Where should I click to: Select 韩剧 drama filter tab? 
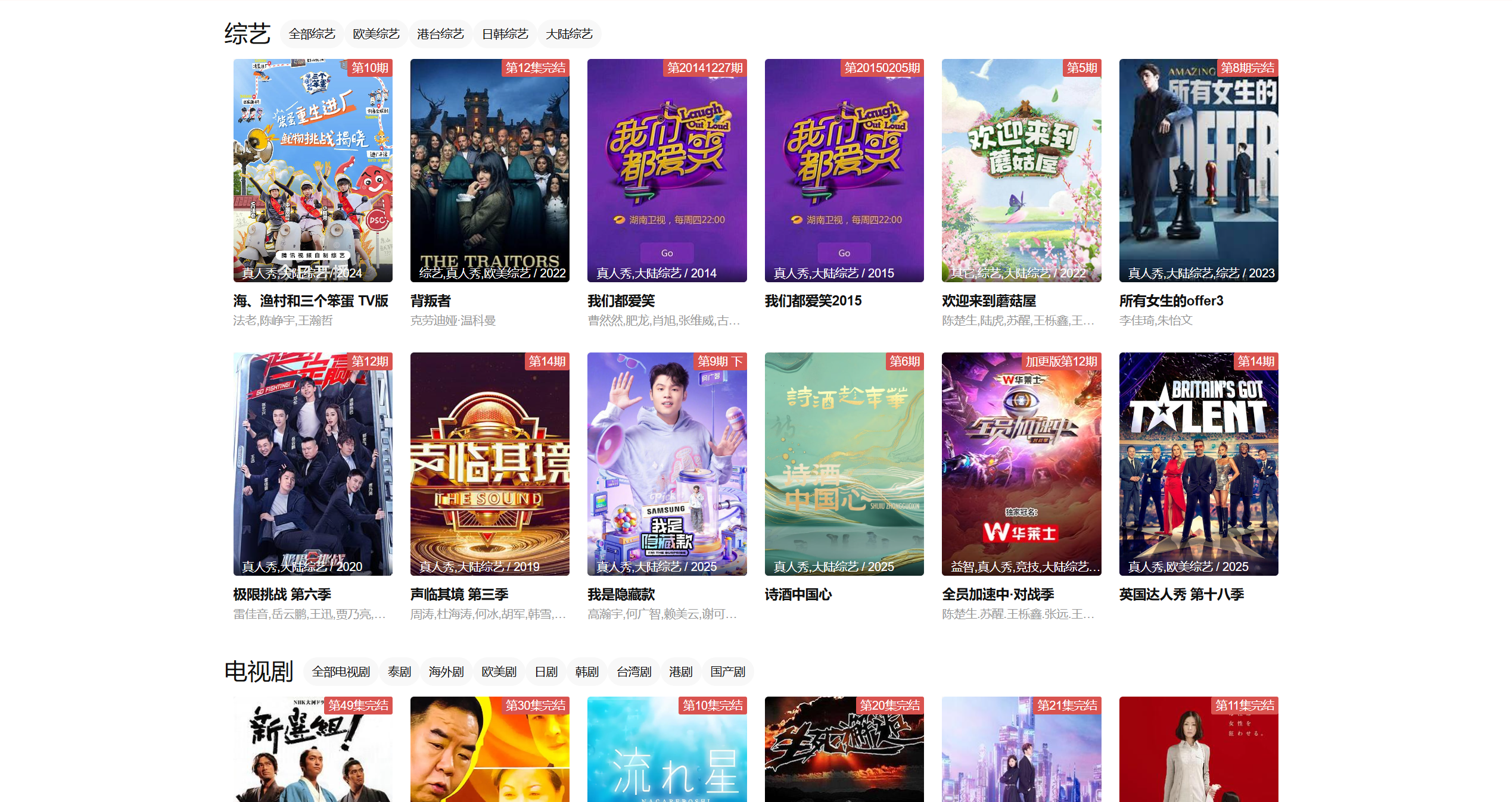pyautogui.click(x=587, y=672)
